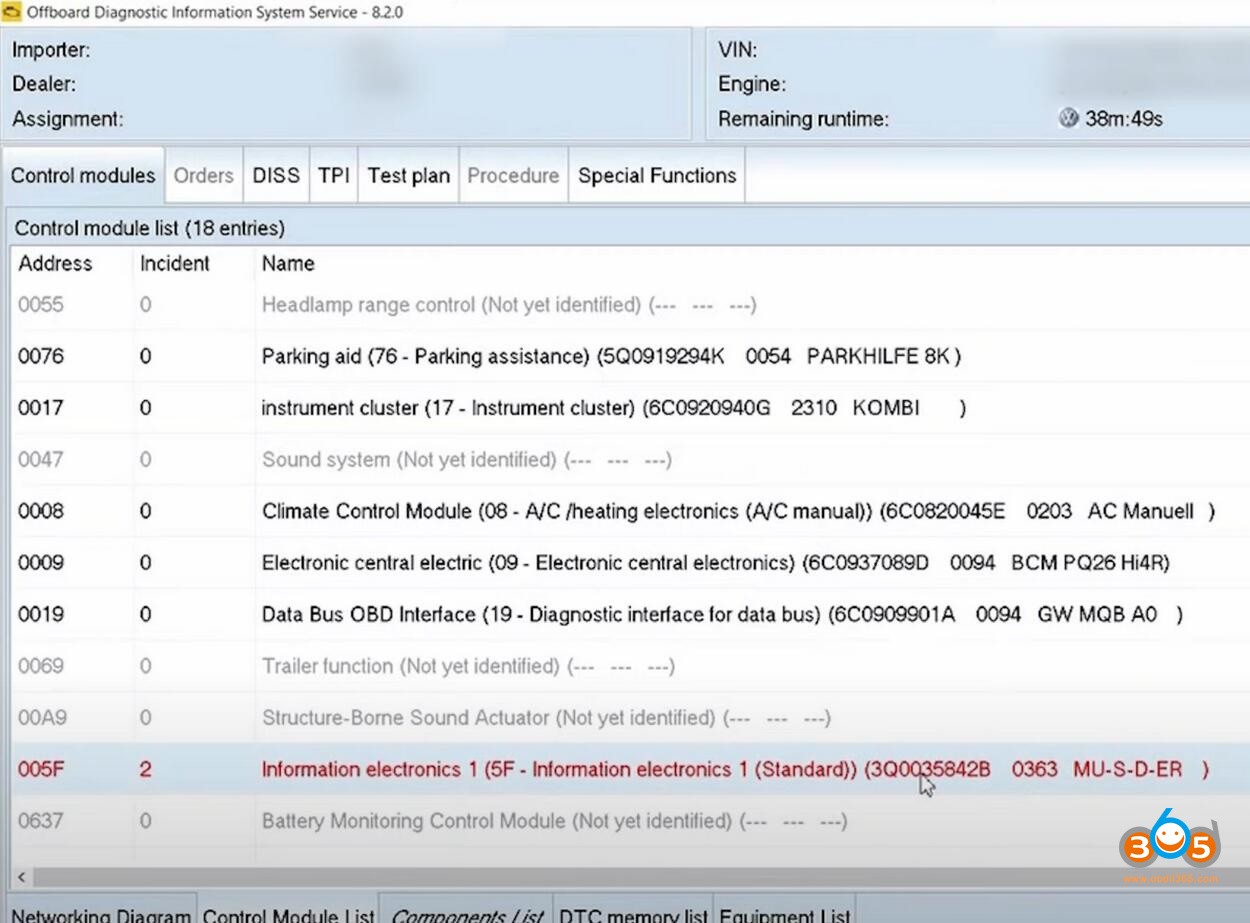Select the DTC memory list bottom tab
The image size is (1250, 923).
632,912
